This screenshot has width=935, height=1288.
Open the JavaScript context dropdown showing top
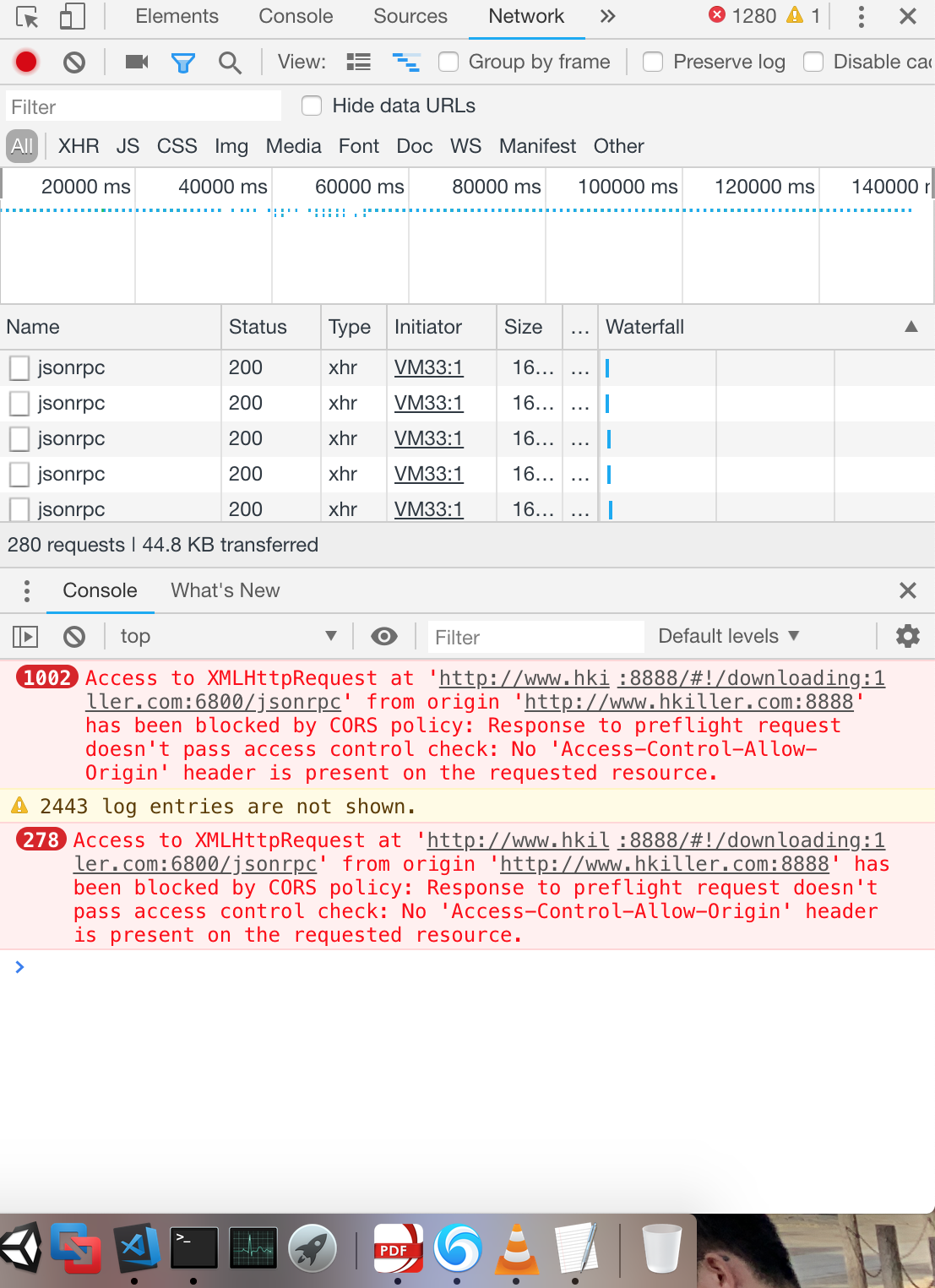(228, 636)
